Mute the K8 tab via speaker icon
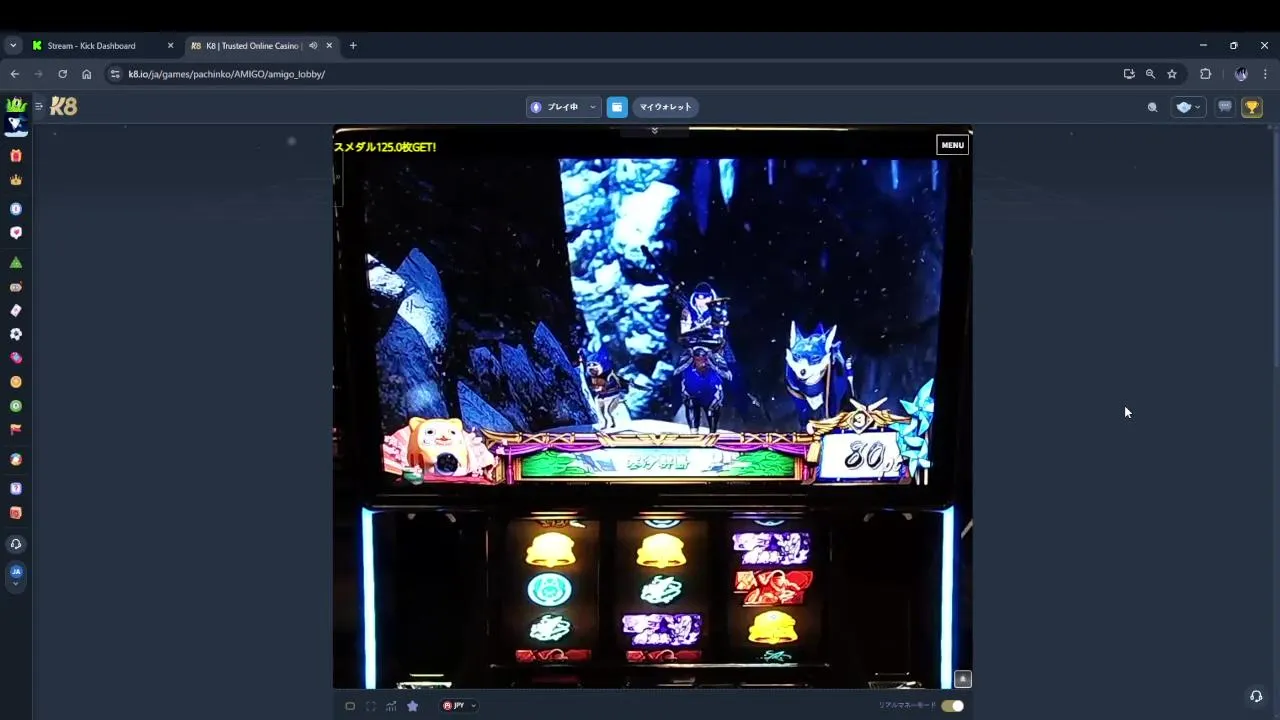Screen dimensions: 1280x720 (x=313, y=46)
